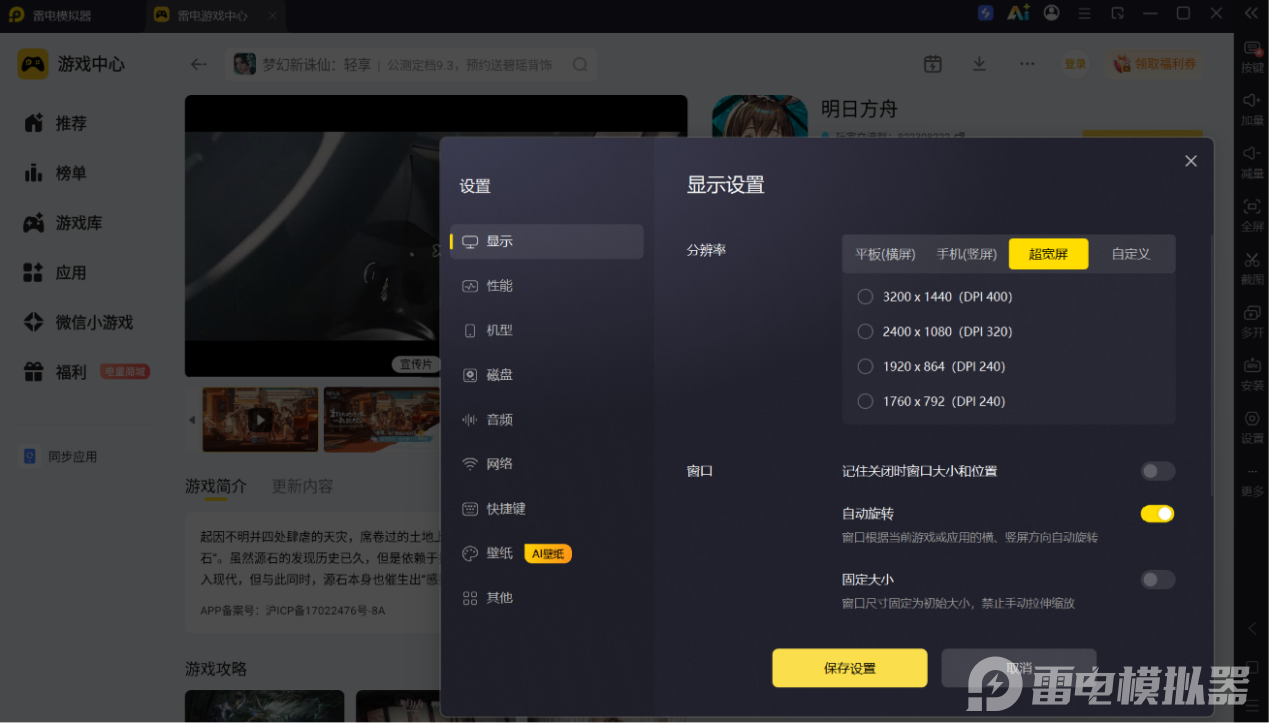Click the settings dialog vertical scrollbar
Viewport: 1269px width, 723px height.
(x=1211, y=365)
